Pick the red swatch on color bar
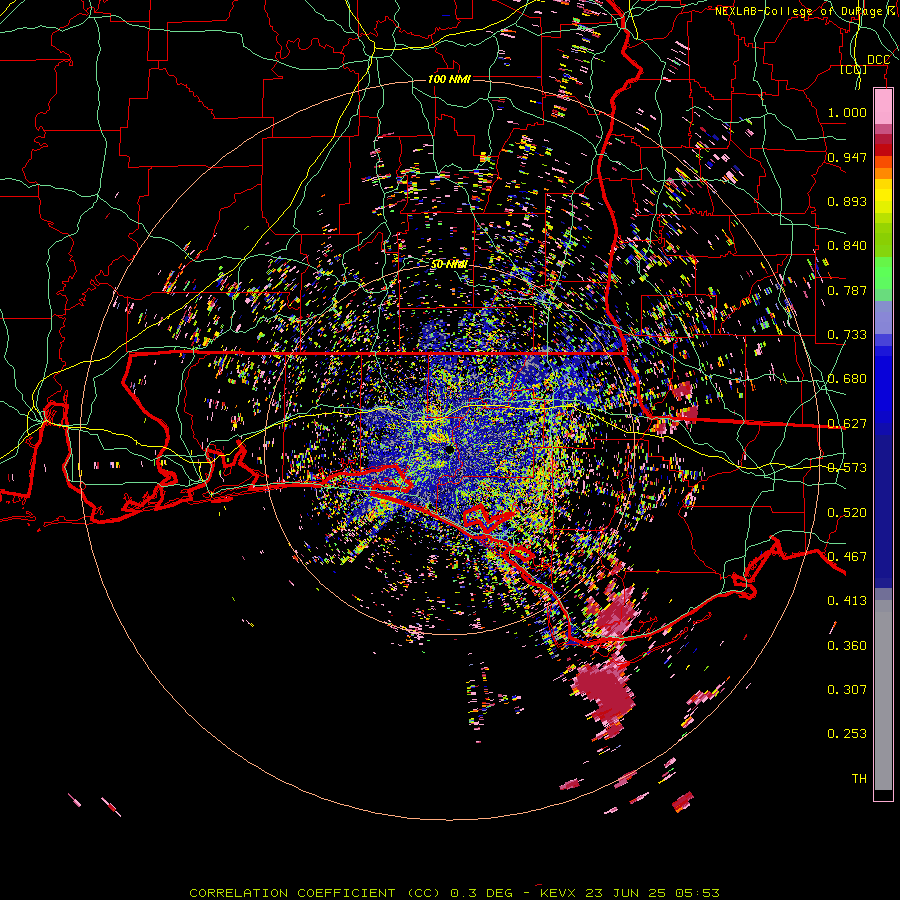 [883, 150]
